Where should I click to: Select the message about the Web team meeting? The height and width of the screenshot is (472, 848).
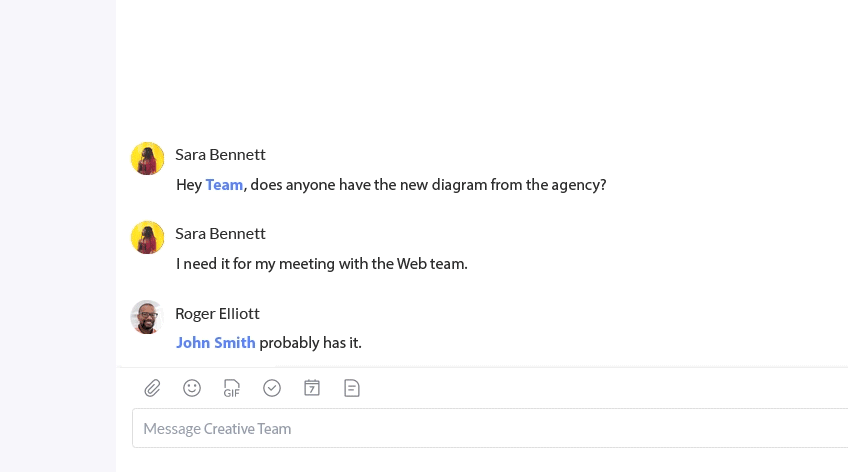tap(322, 264)
